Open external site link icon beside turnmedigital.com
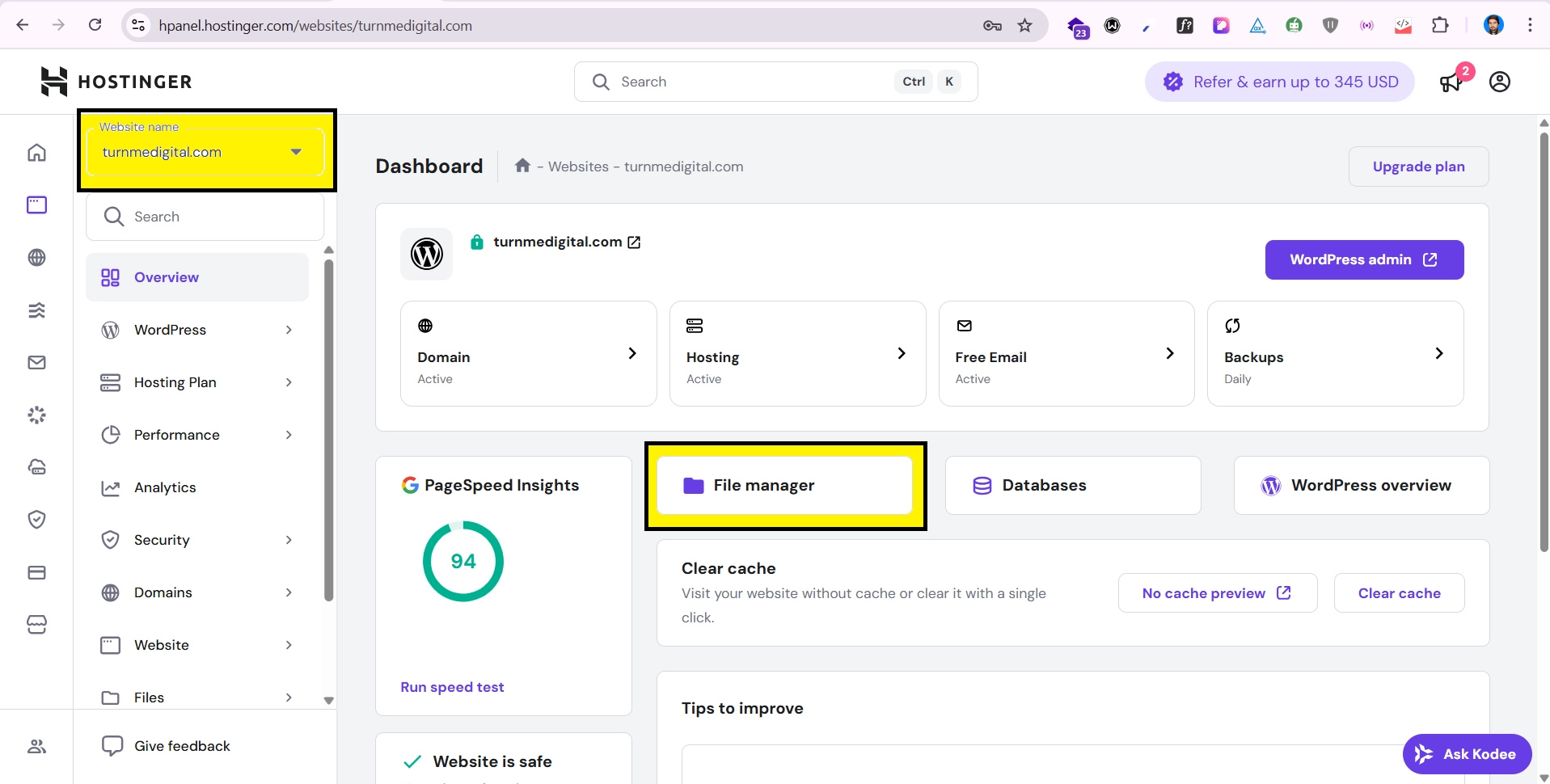 [635, 242]
